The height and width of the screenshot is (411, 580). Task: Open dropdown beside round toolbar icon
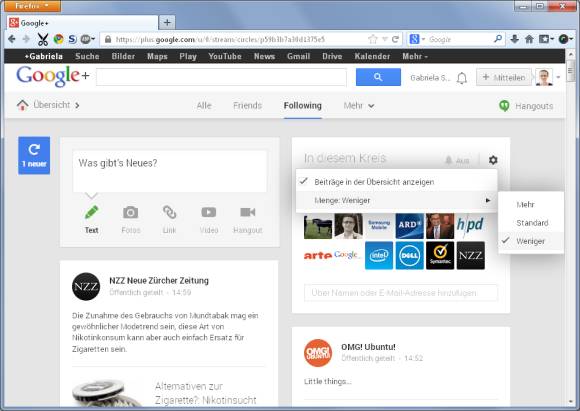tap(571, 39)
